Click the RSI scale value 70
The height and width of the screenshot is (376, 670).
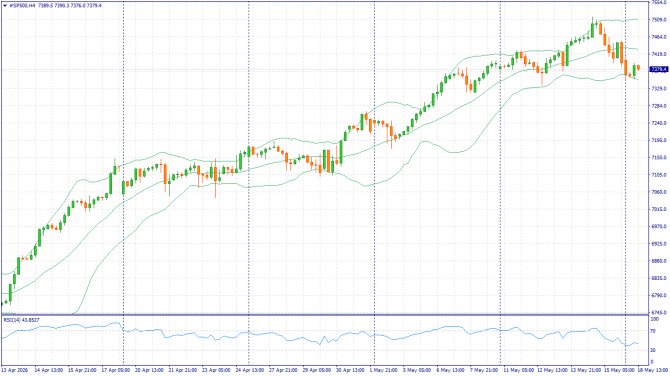(654, 331)
